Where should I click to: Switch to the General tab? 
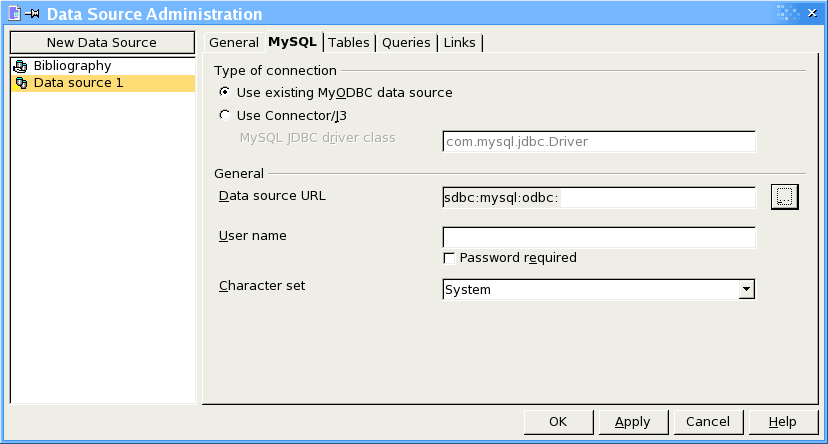[233, 42]
